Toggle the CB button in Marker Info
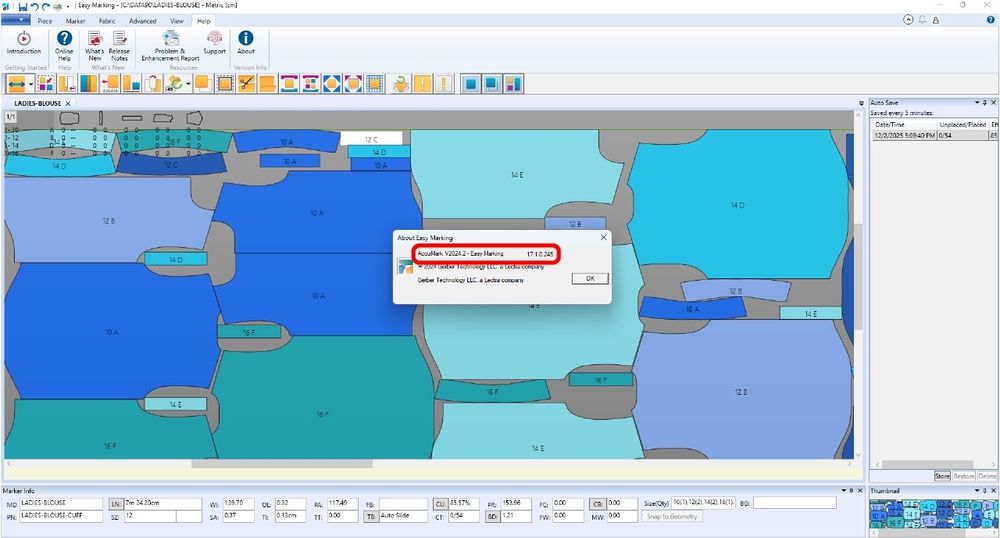This screenshot has width=1000, height=538. pyautogui.click(x=597, y=504)
